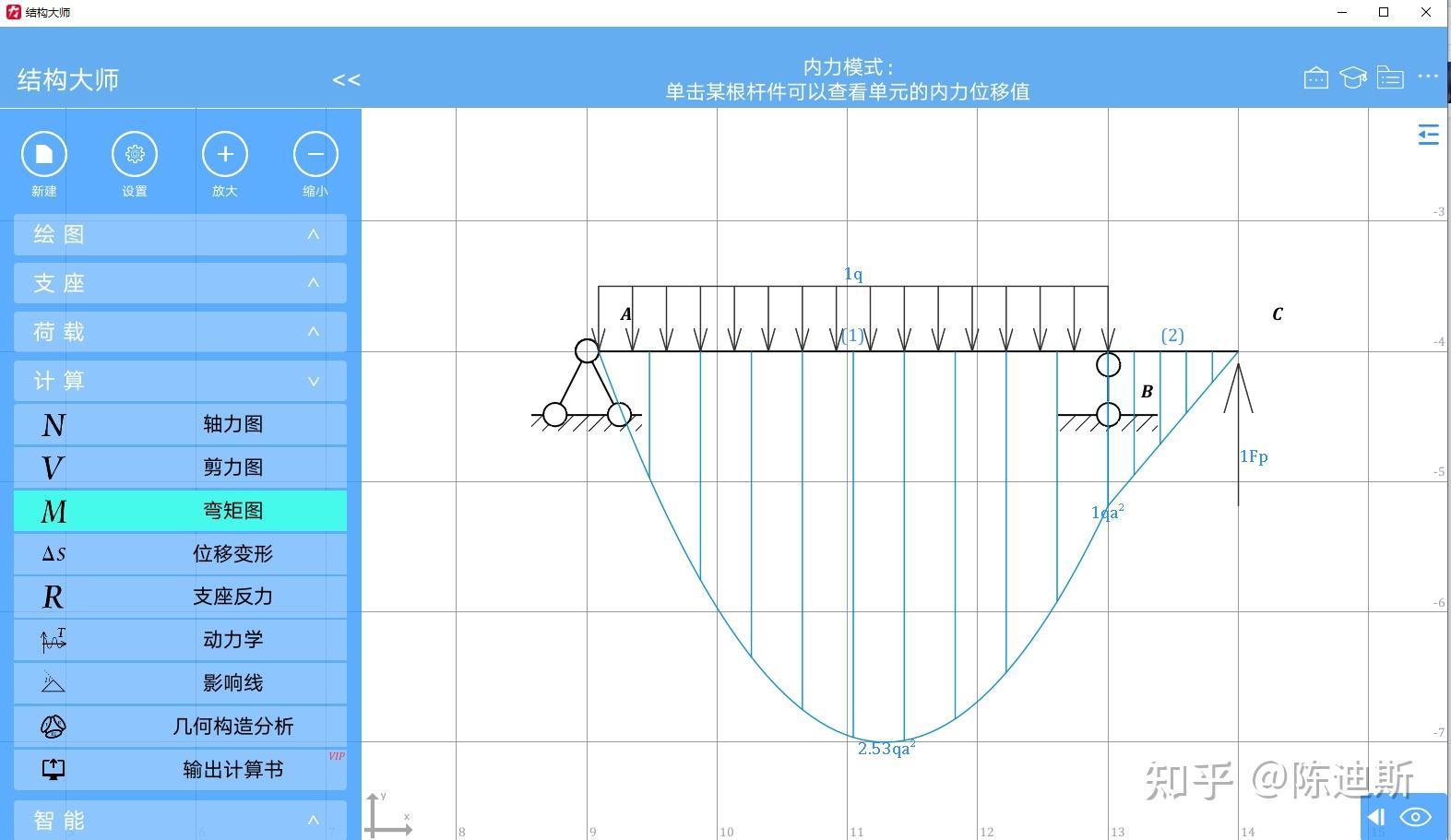Click 几何构造分析 geometric analysis button

click(x=181, y=727)
